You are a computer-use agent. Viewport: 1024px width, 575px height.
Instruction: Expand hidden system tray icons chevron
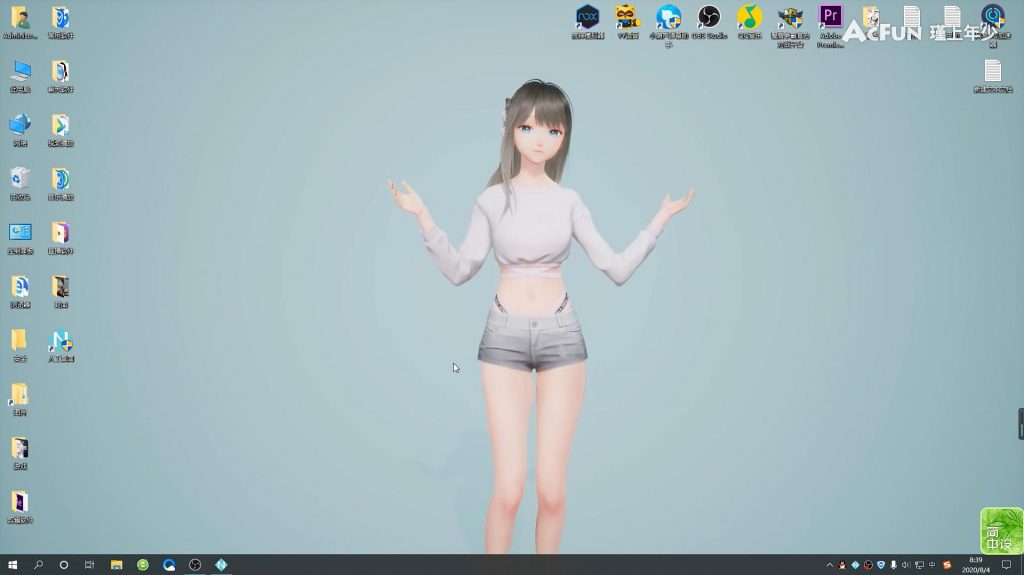829,565
